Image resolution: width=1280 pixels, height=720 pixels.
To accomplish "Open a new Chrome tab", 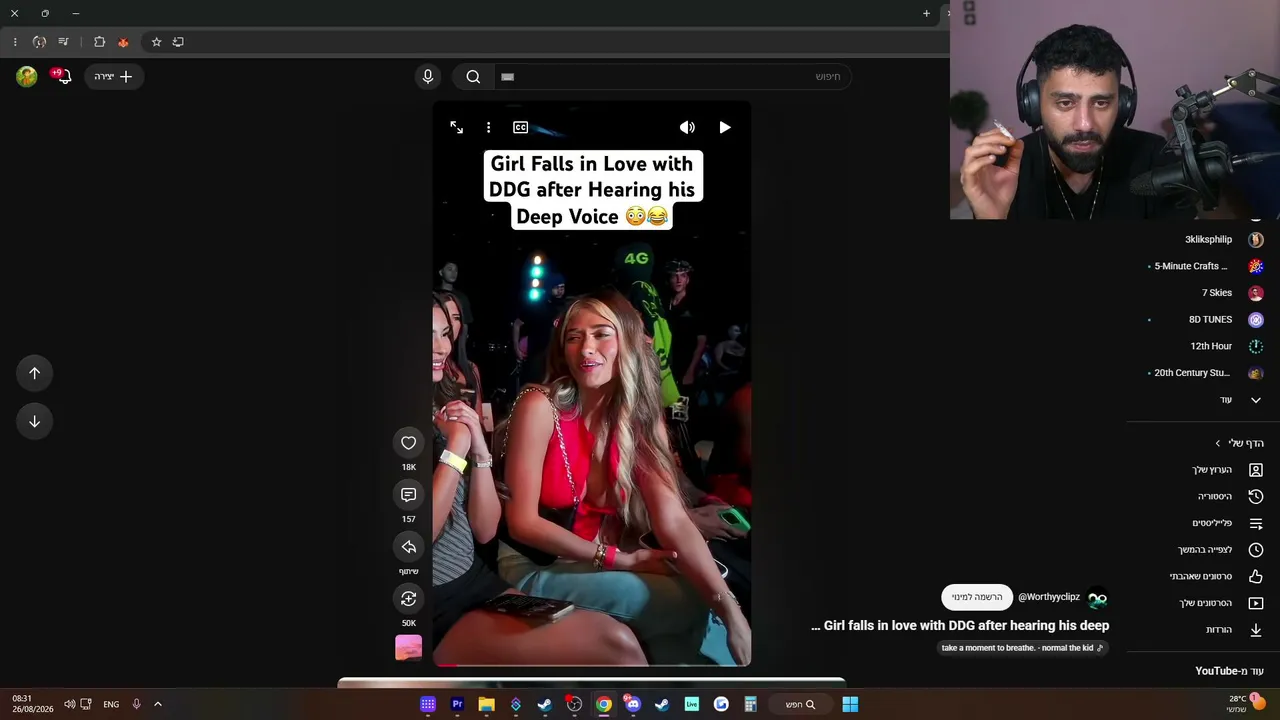I will click(x=926, y=13).
